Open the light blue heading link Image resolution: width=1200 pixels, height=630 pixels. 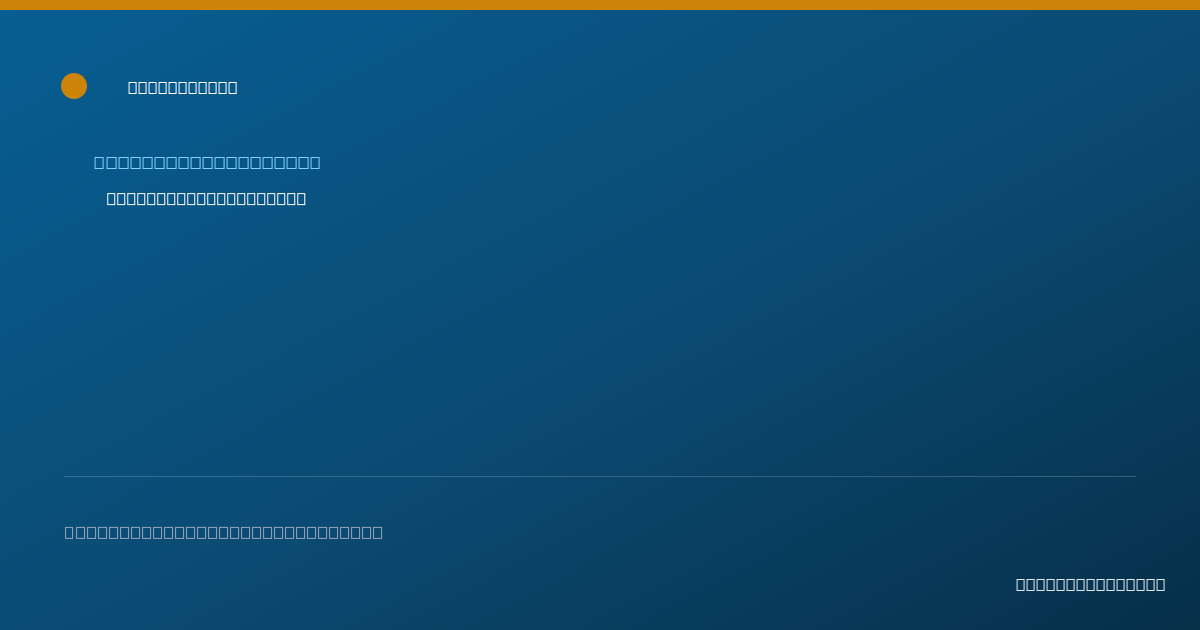pos(207,163)
